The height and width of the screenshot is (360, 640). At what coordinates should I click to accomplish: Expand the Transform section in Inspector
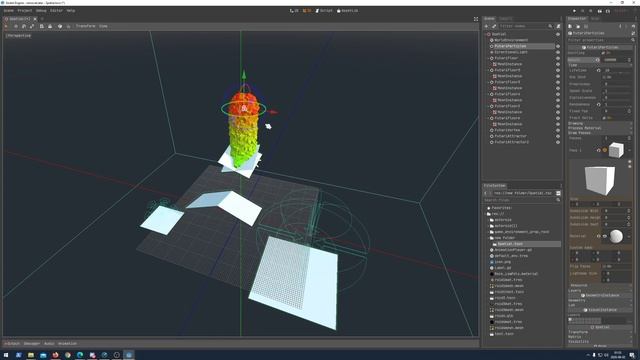pyautogui.click(x=600, y=332)
